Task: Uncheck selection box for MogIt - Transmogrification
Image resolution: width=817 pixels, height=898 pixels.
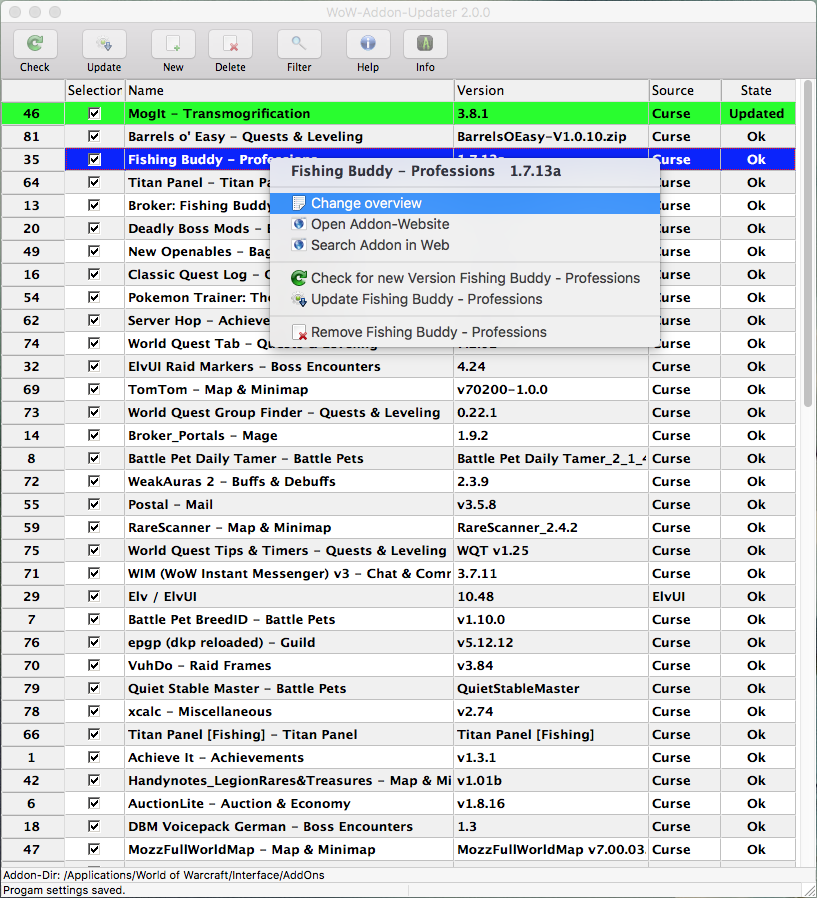Action: click(x=94, y=113)
